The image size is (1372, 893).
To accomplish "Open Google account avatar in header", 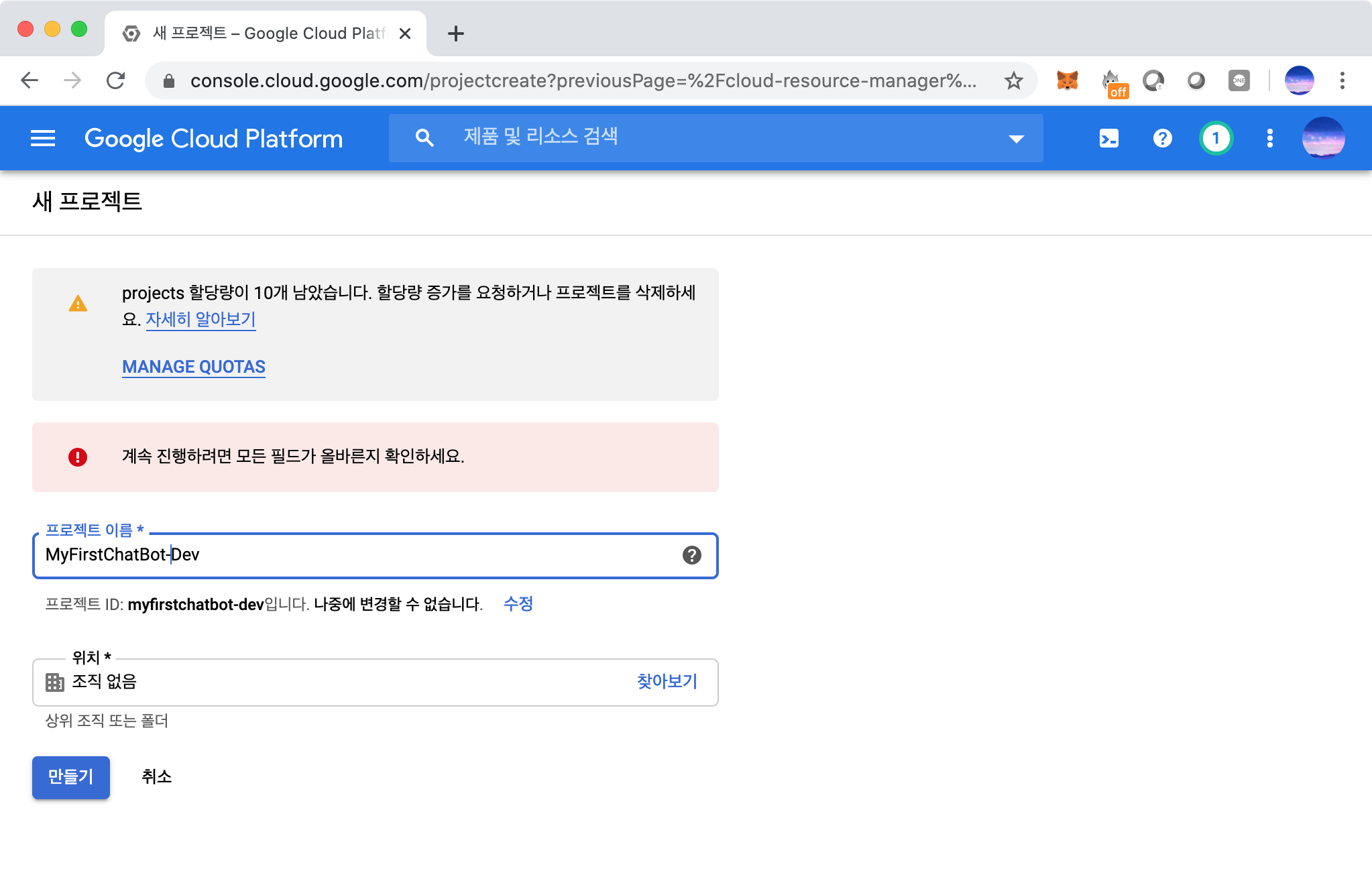I will [1322, 139].
